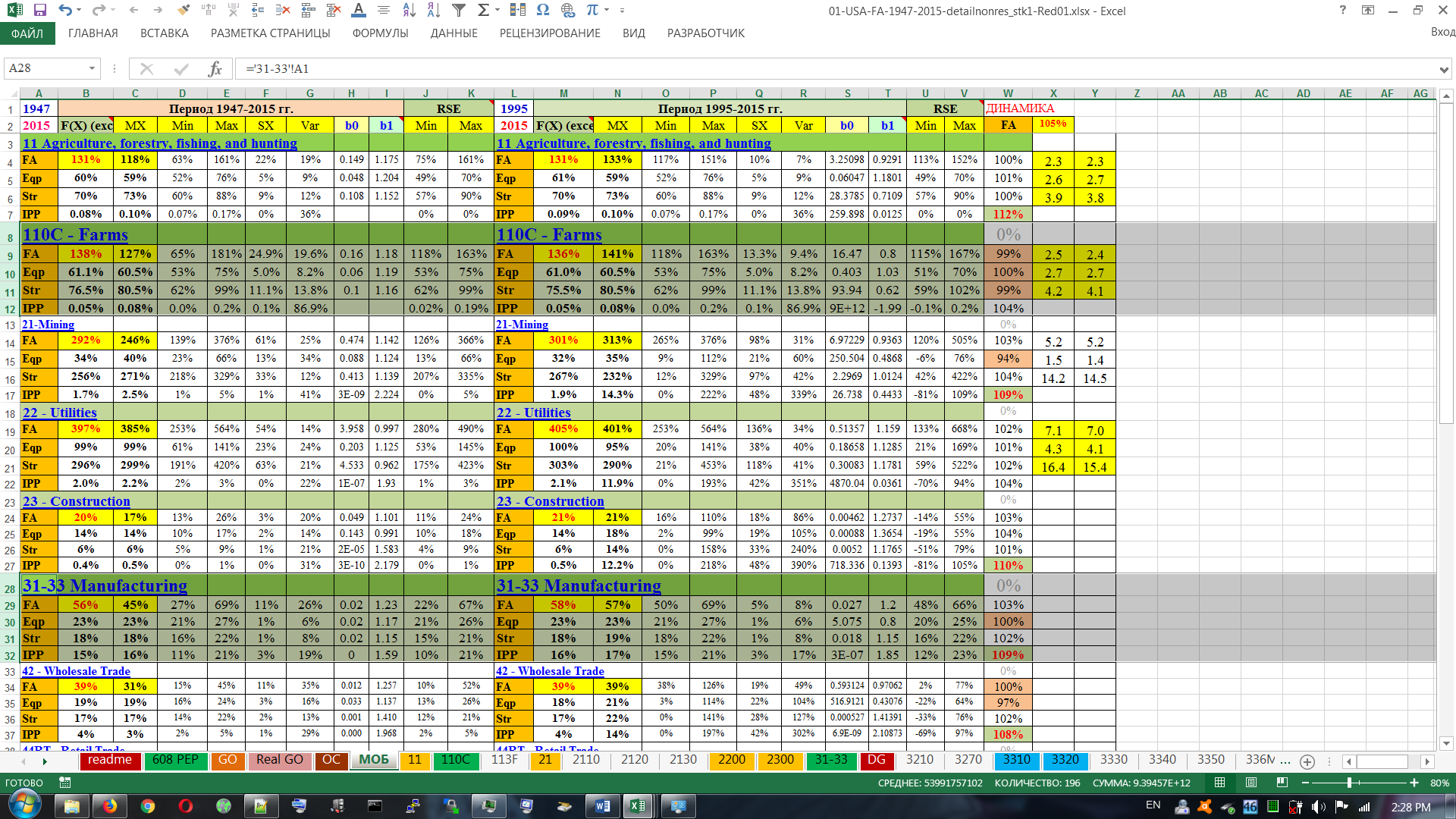Add a new sheet with plus button
This screenshot has width=1456, height=819.
[1307, 761]
